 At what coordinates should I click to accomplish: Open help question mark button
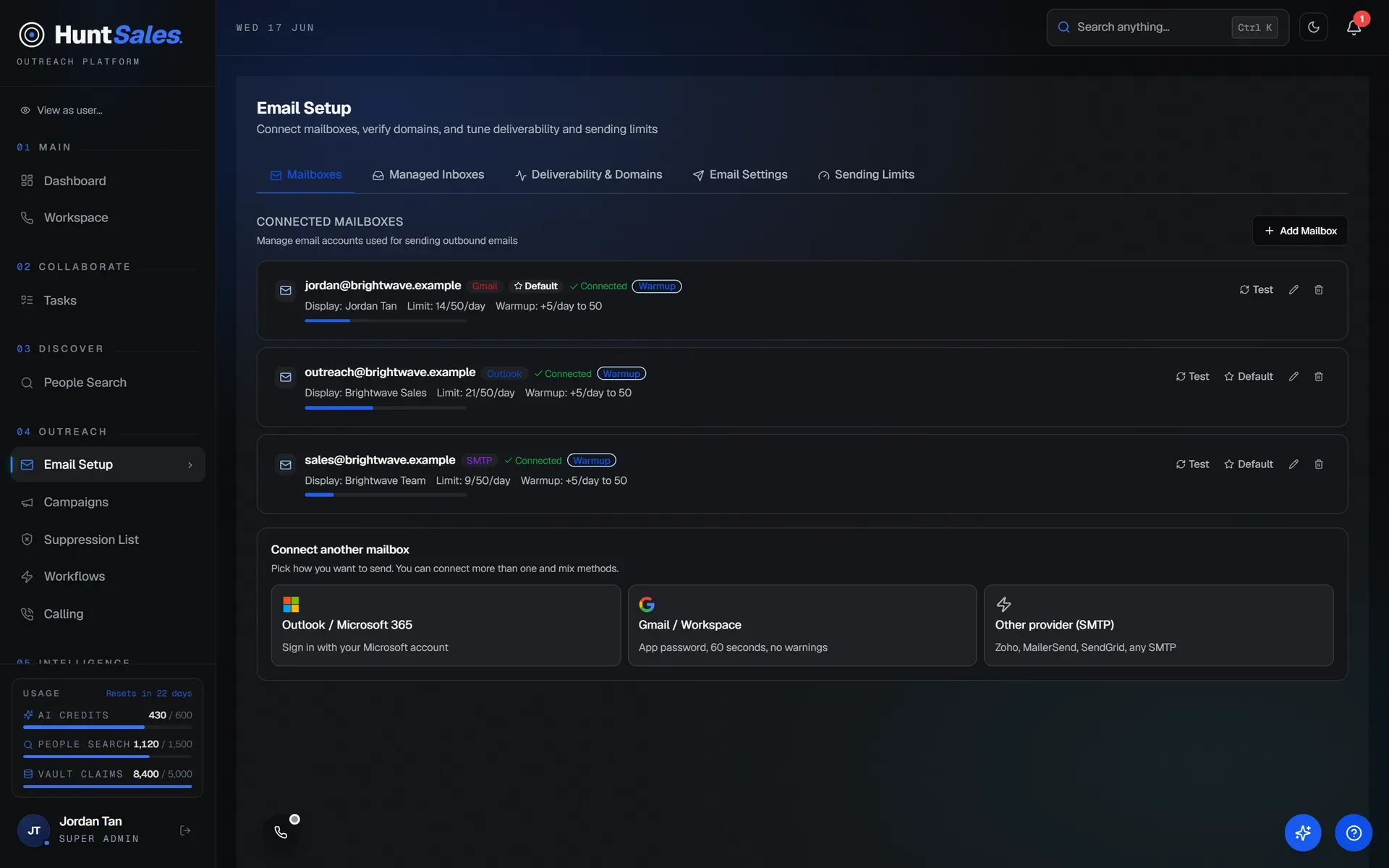[x=1354, y=833]
